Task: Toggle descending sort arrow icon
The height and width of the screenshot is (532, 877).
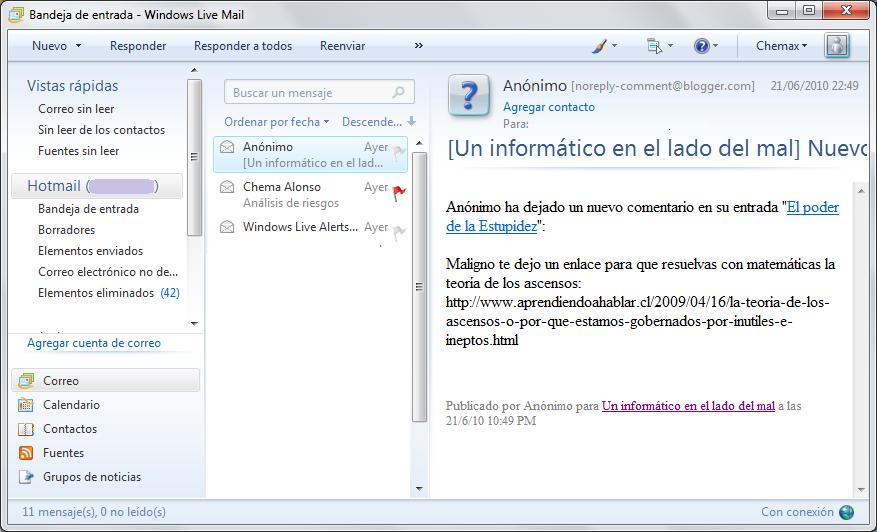Action: (x=412, y=121)
